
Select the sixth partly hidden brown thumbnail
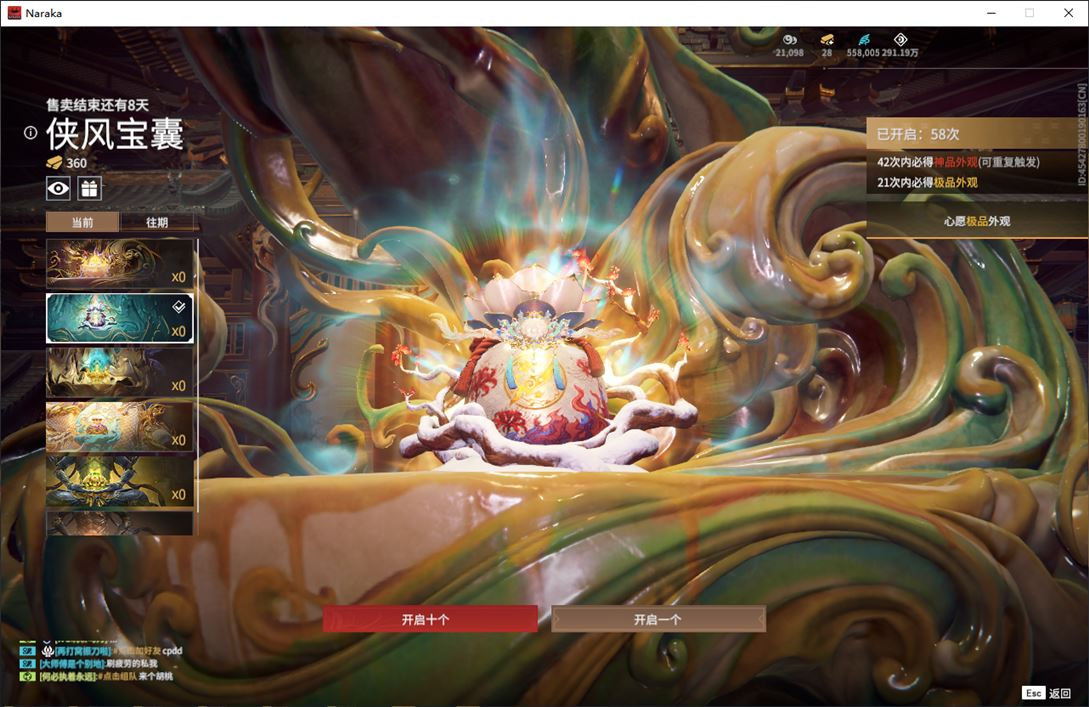click(119, 523)
